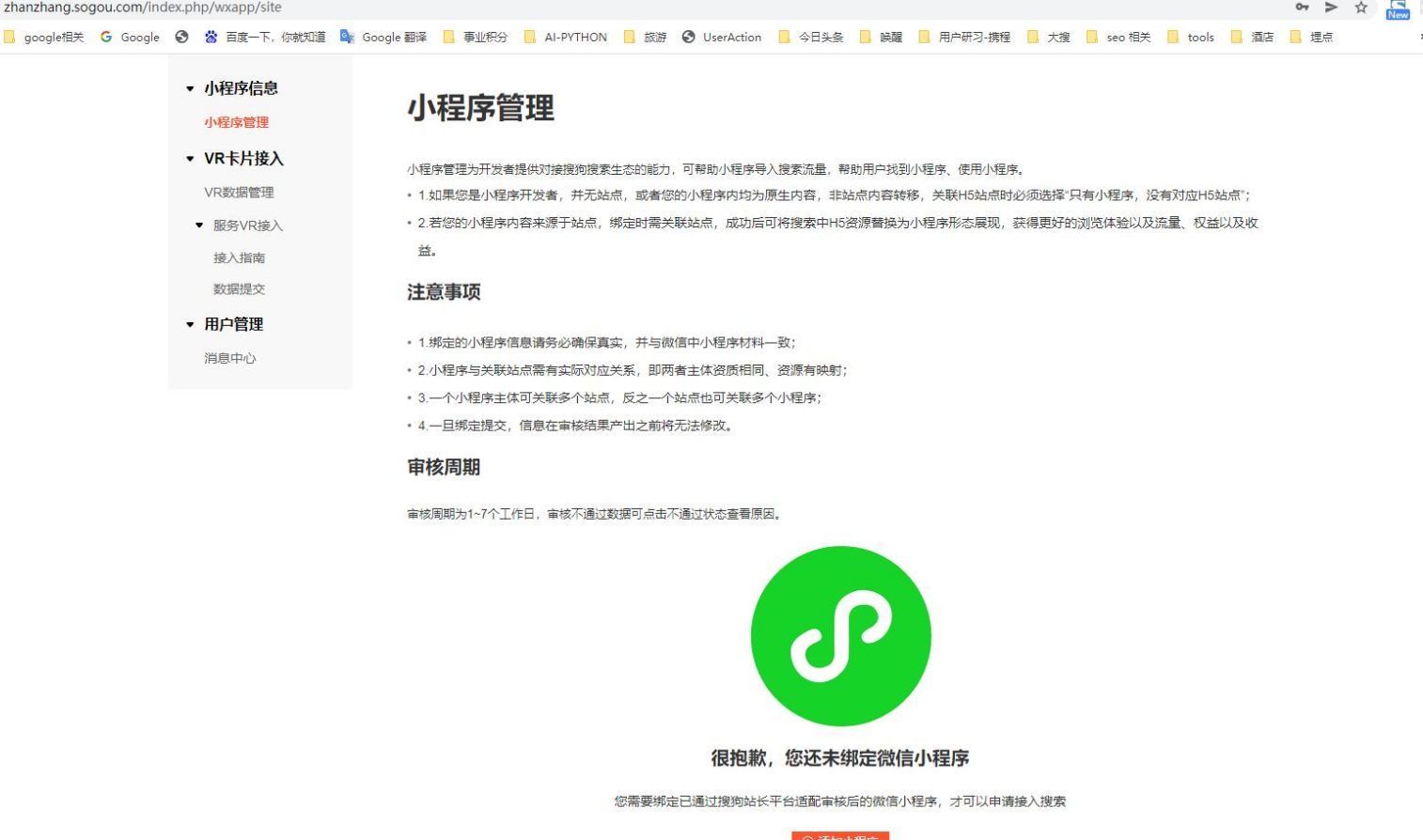Viewport: 1423px width, 840px height.
Task: Open the Google bookmark
Action: pos(130,37)
